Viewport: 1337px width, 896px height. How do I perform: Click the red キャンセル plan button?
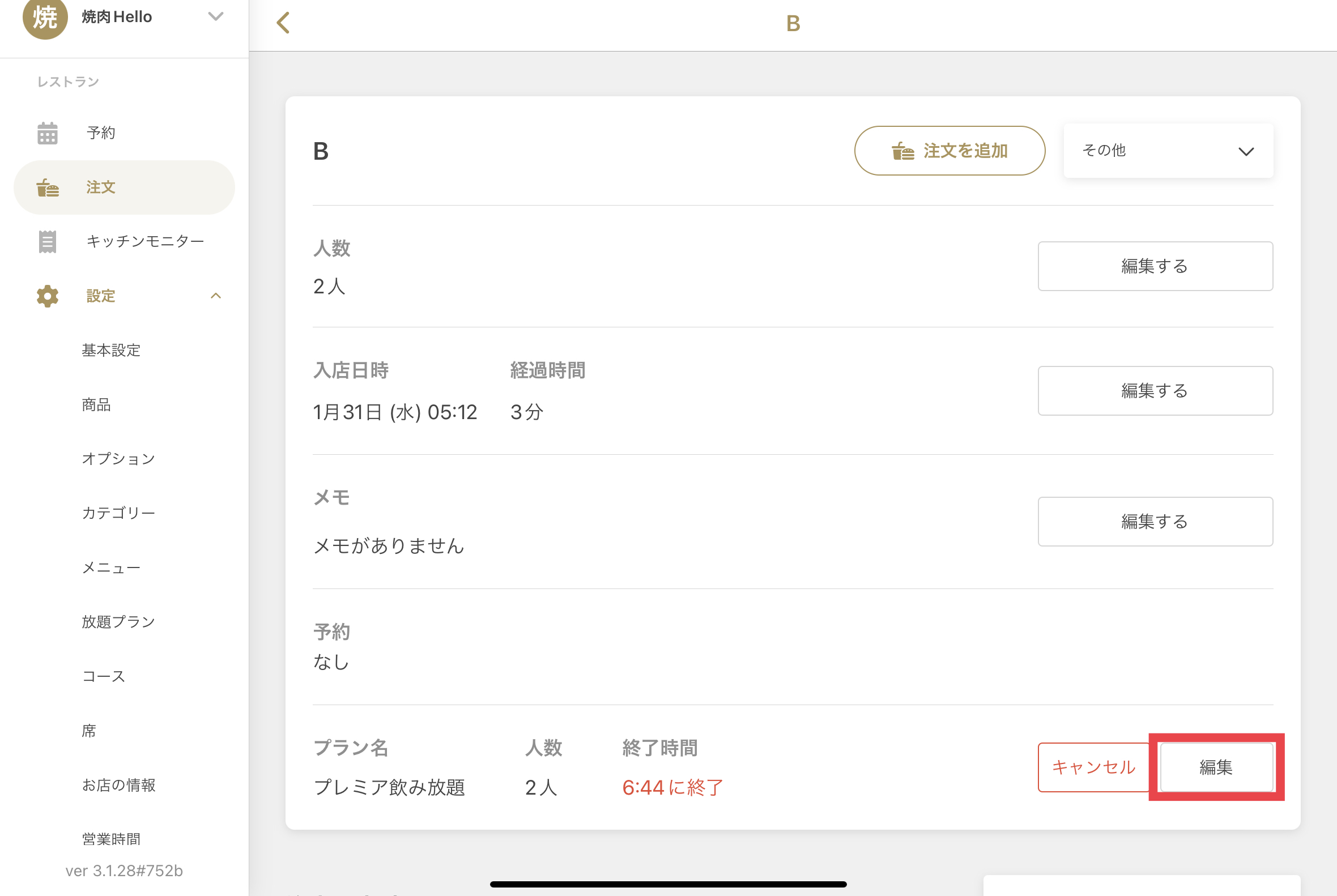1093,767
